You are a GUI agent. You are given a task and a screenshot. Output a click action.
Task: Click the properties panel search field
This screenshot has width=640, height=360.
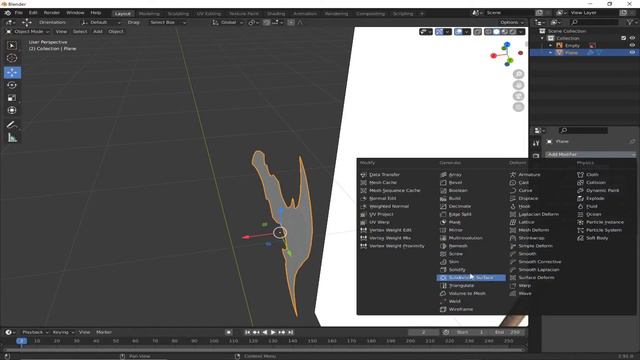pos(584,130)
